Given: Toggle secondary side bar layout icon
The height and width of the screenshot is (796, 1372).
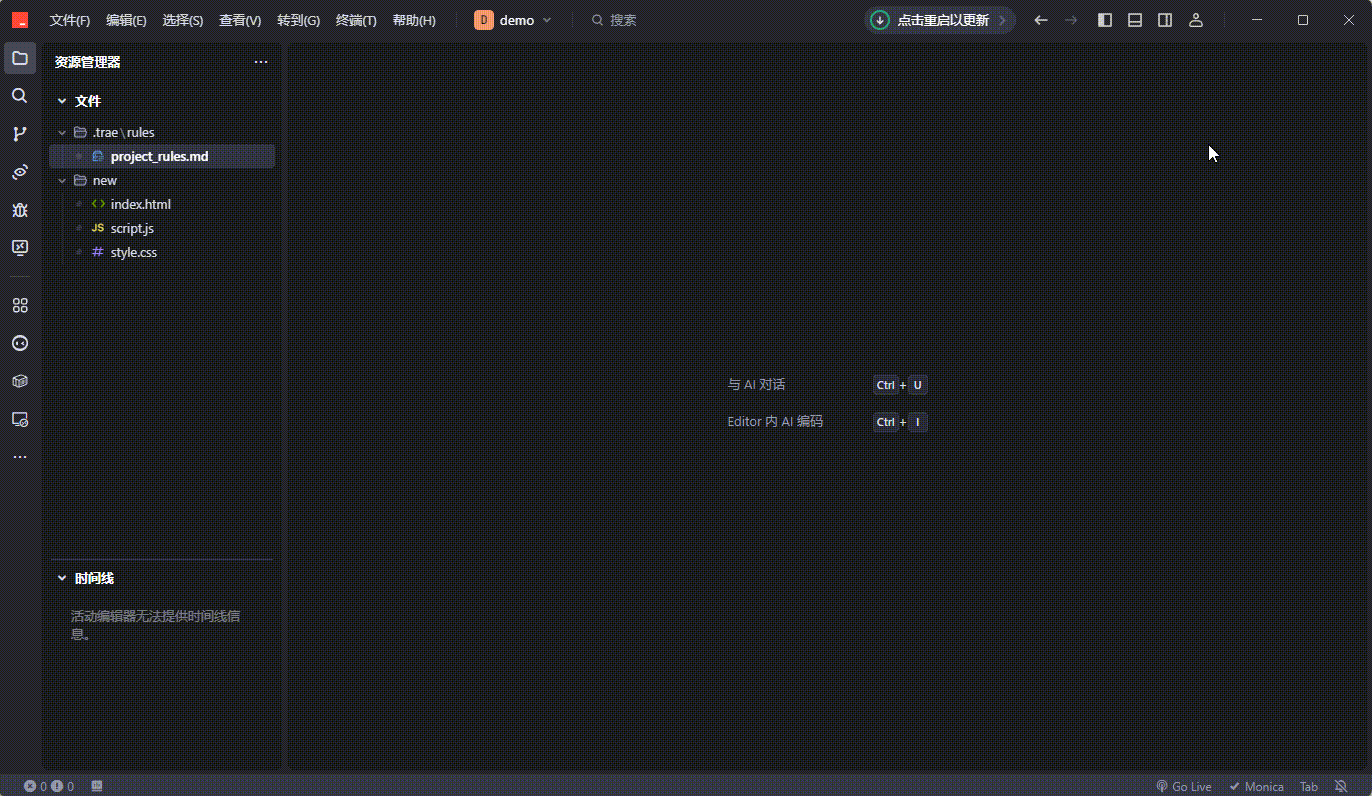Looking at the screenshot, I should 1165,20.
